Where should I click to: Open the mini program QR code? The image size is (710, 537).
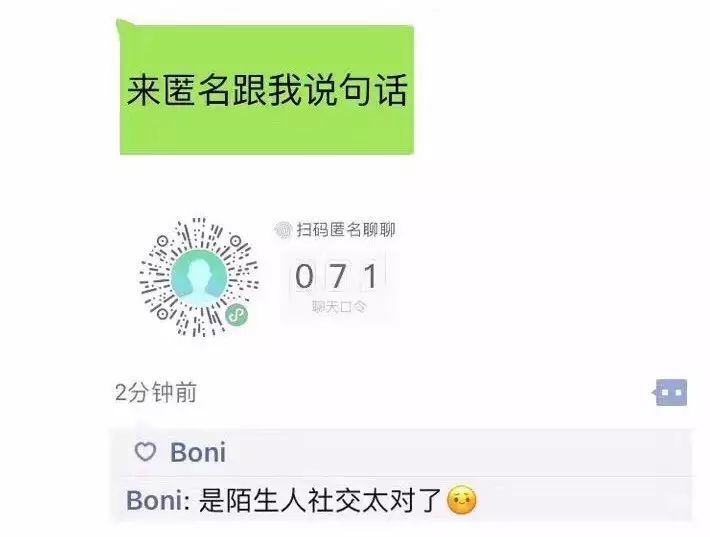pyautogui.click(x=199, y=277)
